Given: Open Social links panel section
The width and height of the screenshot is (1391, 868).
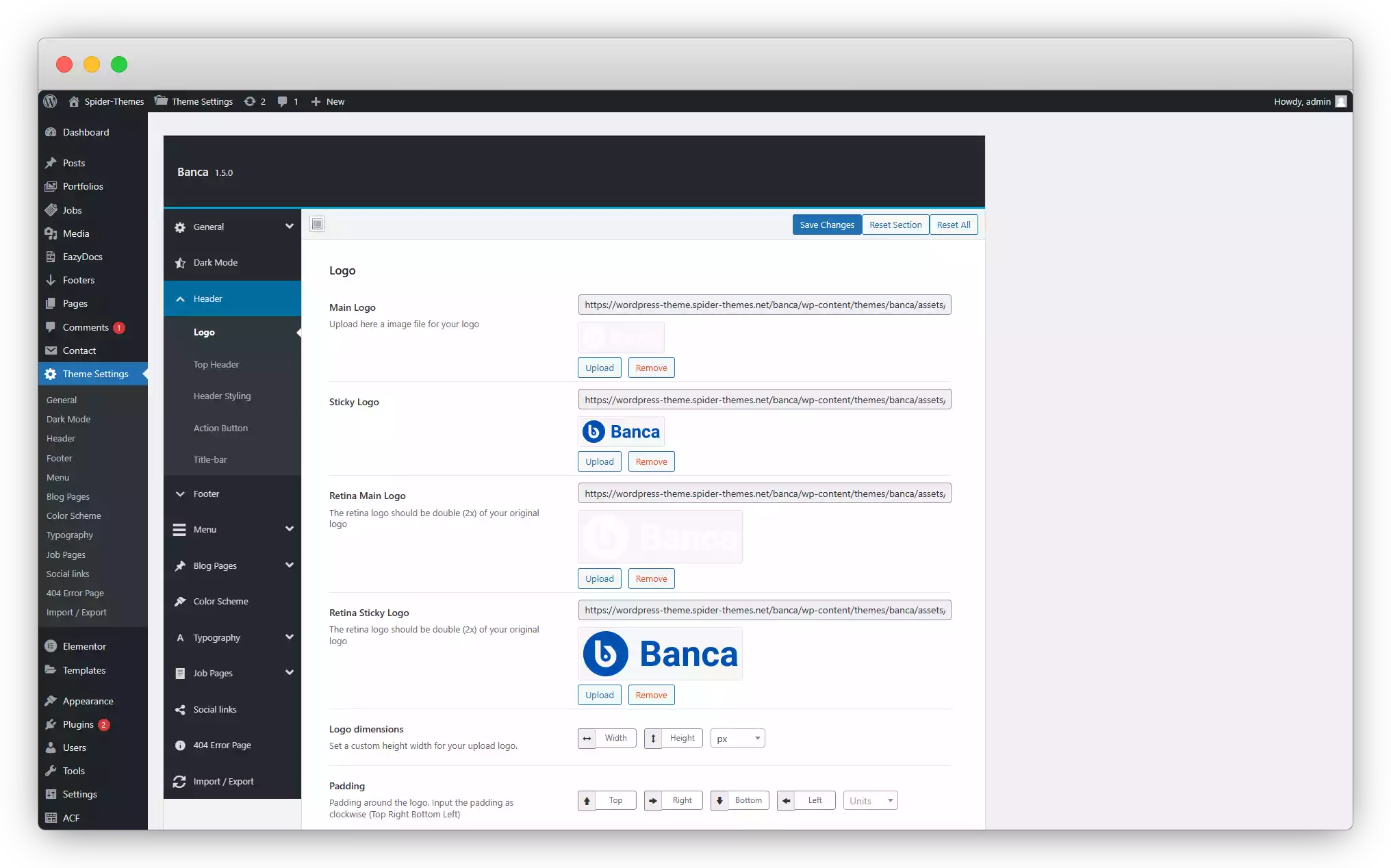Looking at the screenshot, I should point(232,710).
